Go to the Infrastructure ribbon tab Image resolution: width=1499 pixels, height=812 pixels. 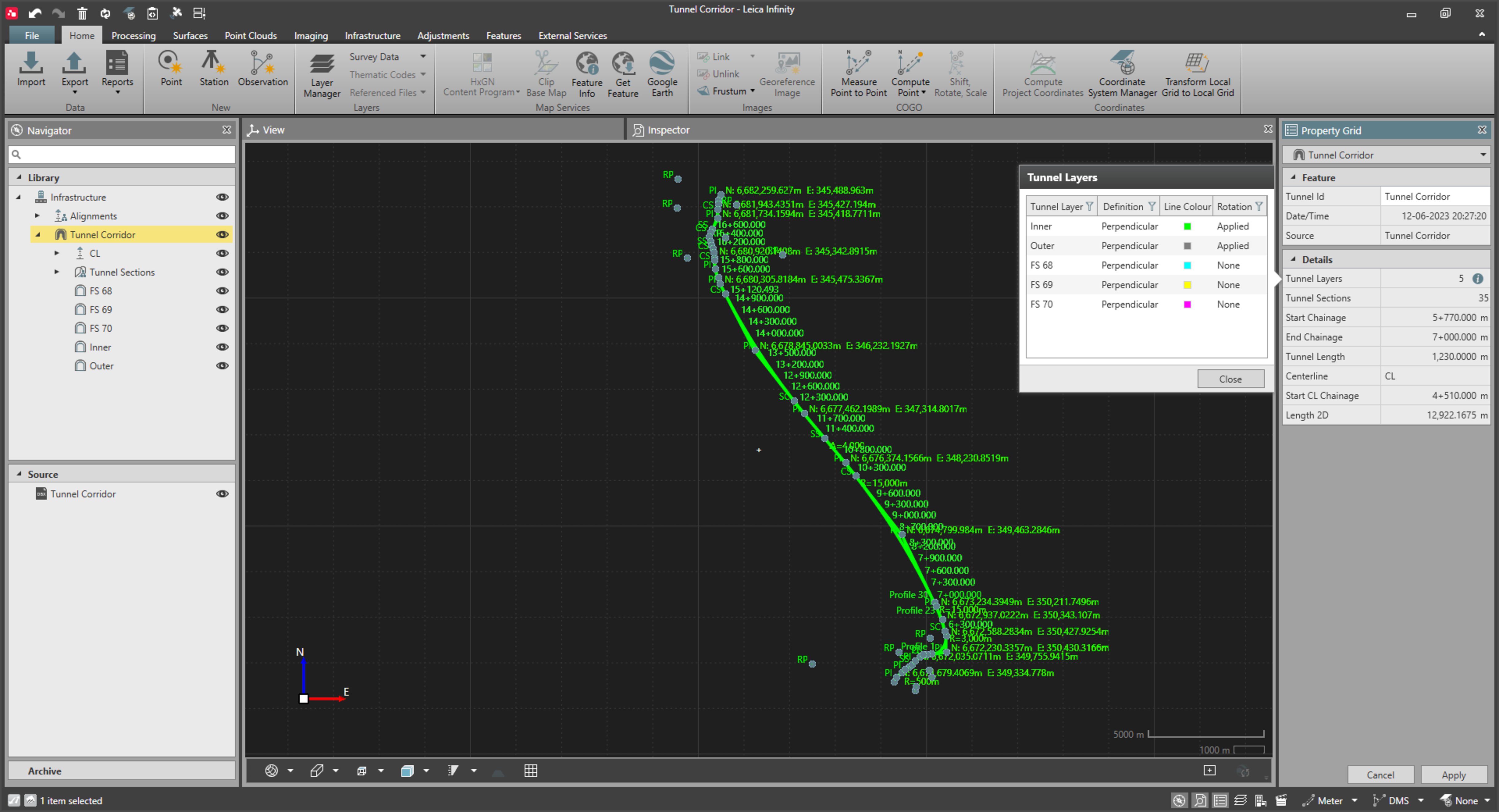click(372, 36)
